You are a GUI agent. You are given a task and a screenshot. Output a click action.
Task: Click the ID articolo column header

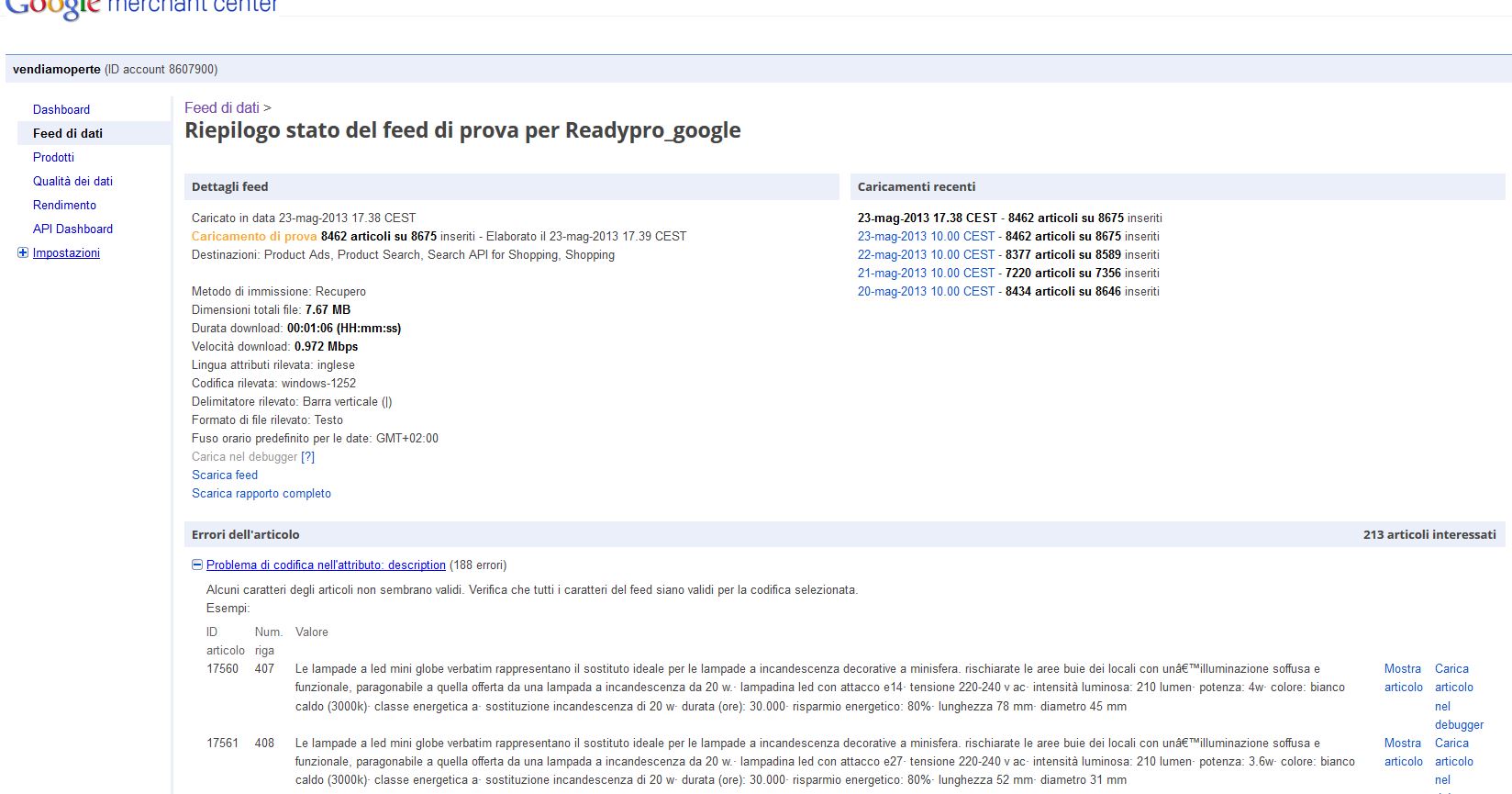pos(226,641)
